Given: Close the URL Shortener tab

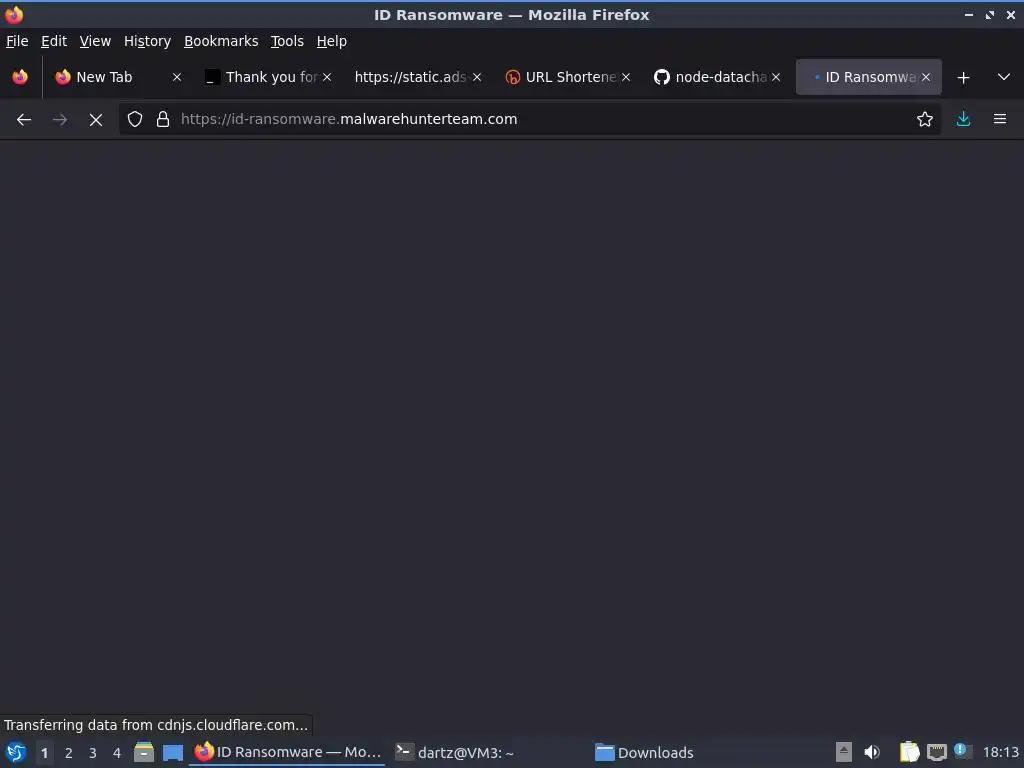Looking at the screenshot, I should [x=626, y=77].
